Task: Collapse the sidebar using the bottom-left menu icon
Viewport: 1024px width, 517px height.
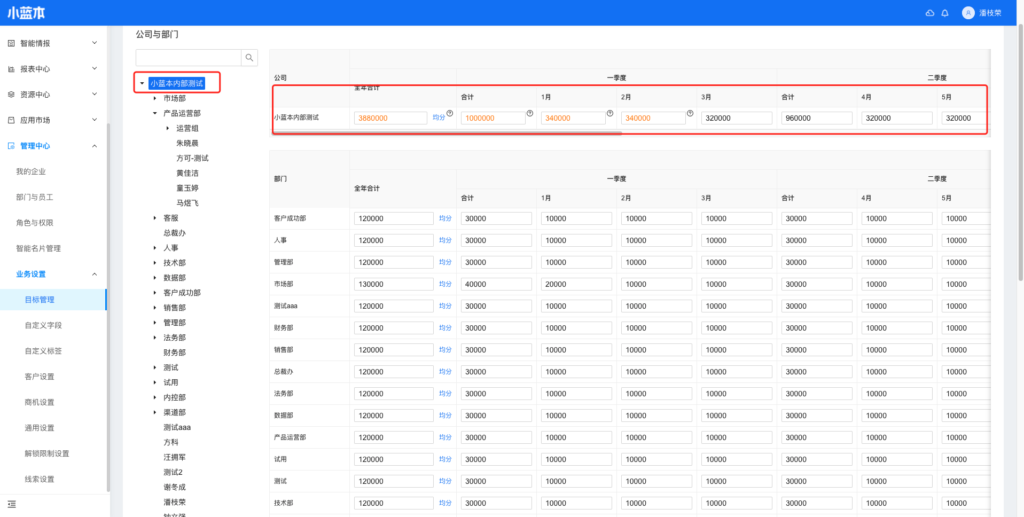Action: tap(11, 503)
